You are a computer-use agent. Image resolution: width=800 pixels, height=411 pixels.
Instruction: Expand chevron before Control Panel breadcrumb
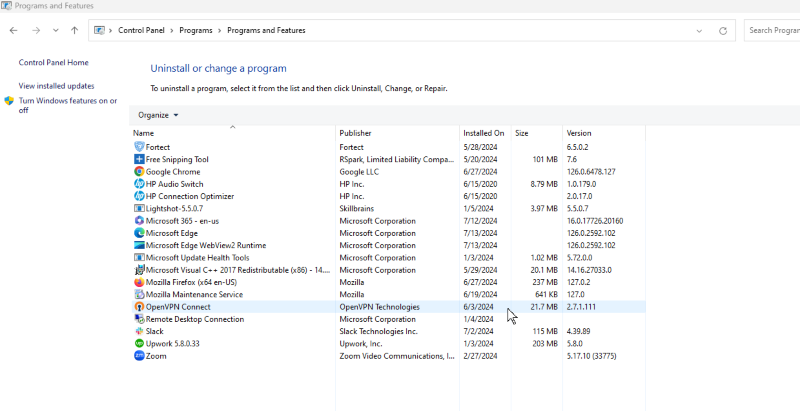[111, 31]
